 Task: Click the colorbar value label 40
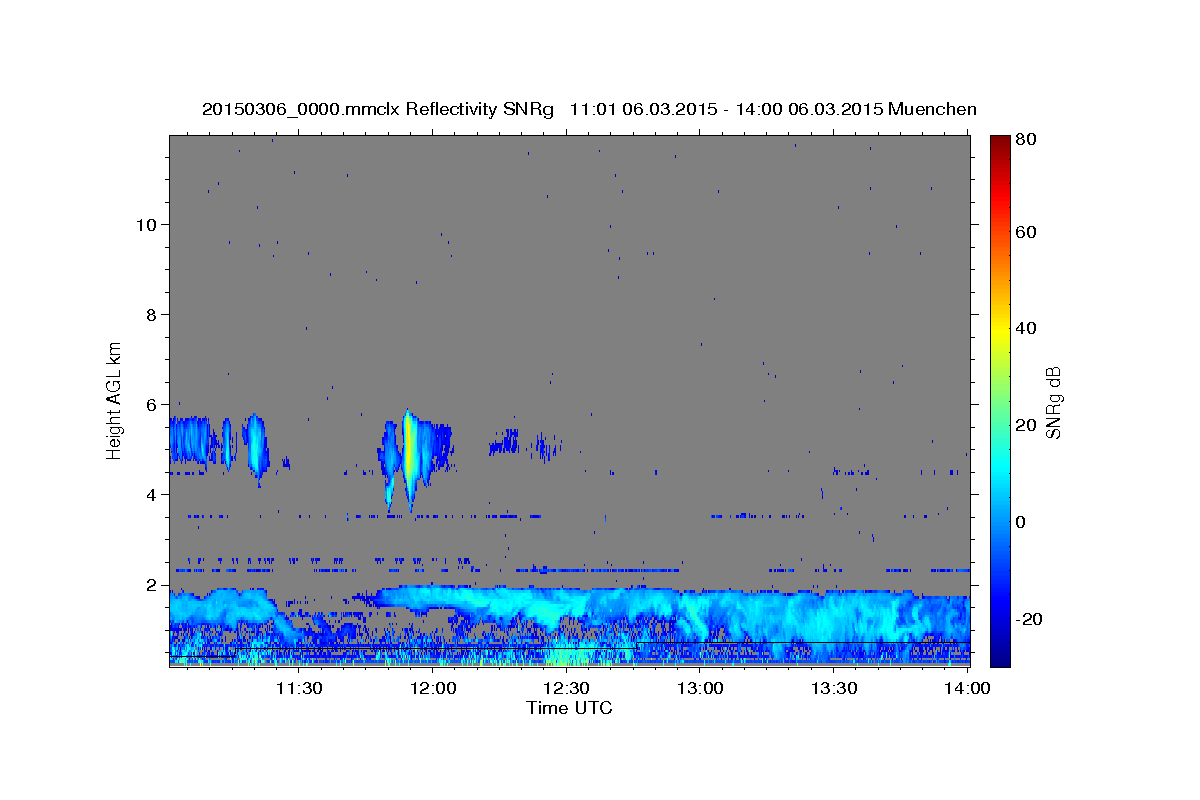1025,328
